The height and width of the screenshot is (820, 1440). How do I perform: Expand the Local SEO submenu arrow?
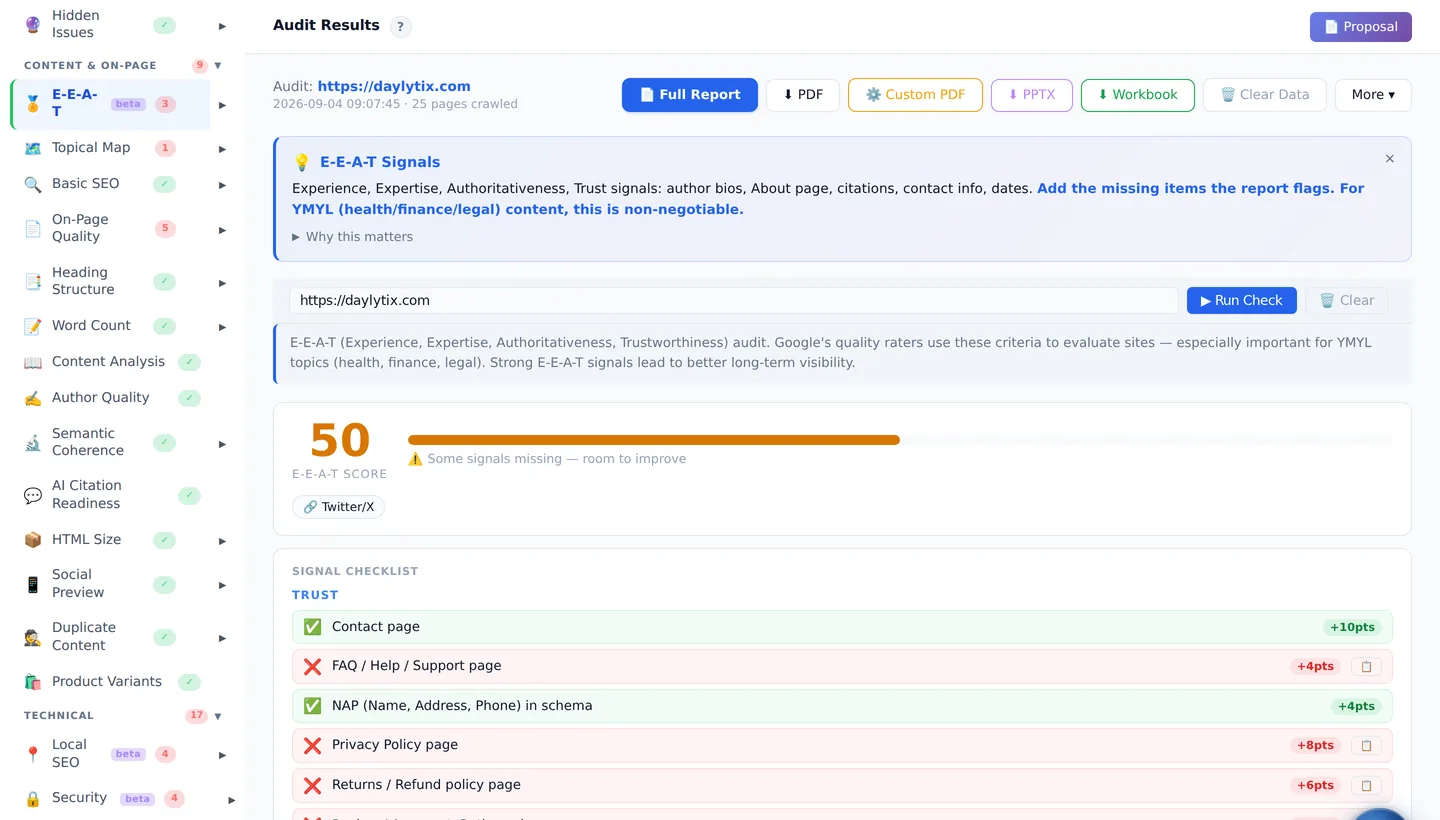222,755
